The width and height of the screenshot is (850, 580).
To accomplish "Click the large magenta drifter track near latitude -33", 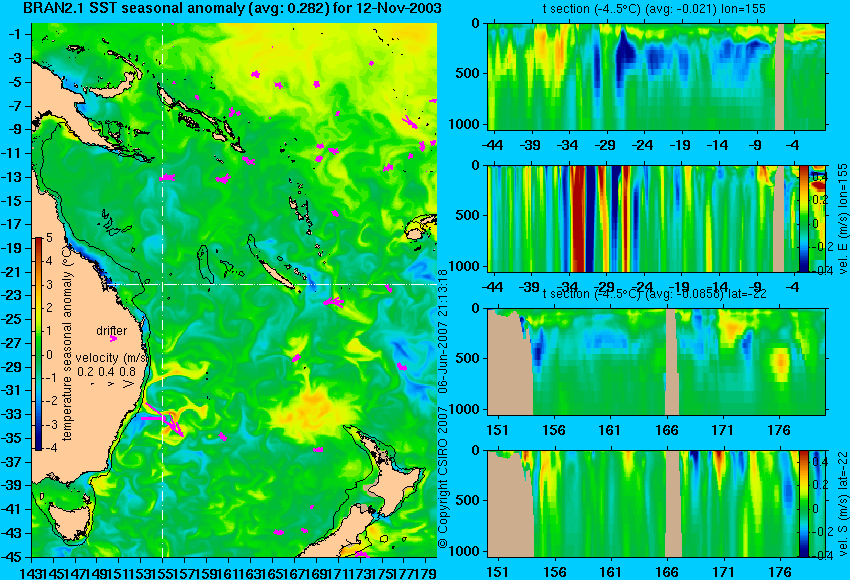I will pyautogui.click(x=164, y=418).
